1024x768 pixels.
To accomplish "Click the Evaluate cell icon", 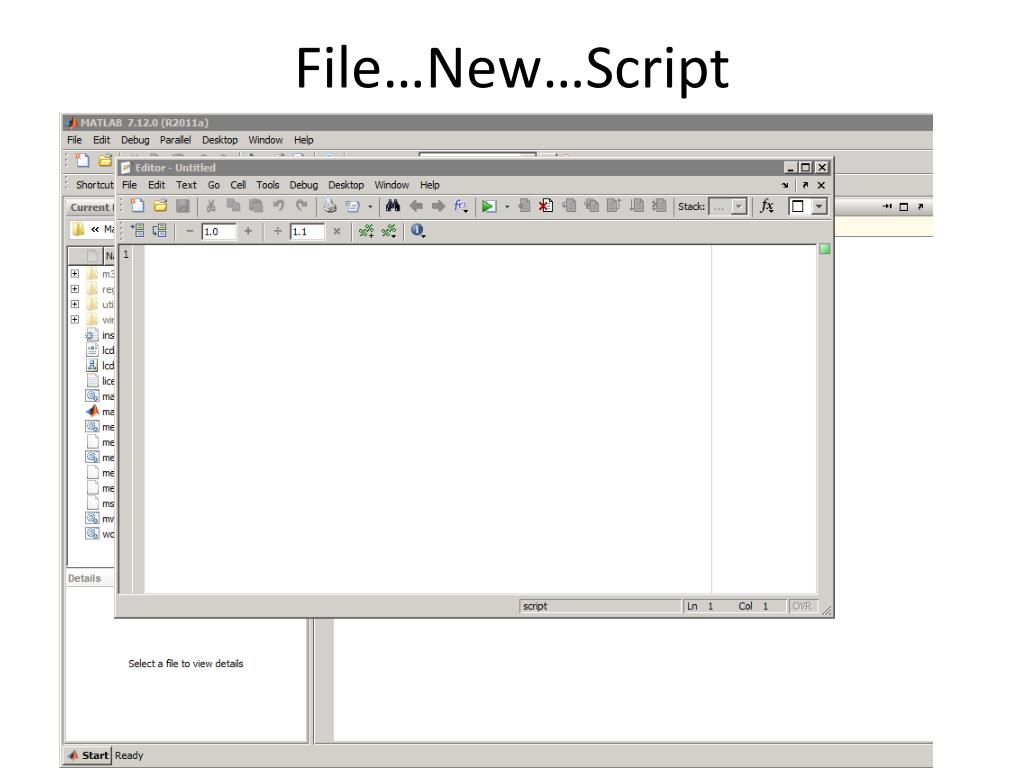I will [137, 231].
